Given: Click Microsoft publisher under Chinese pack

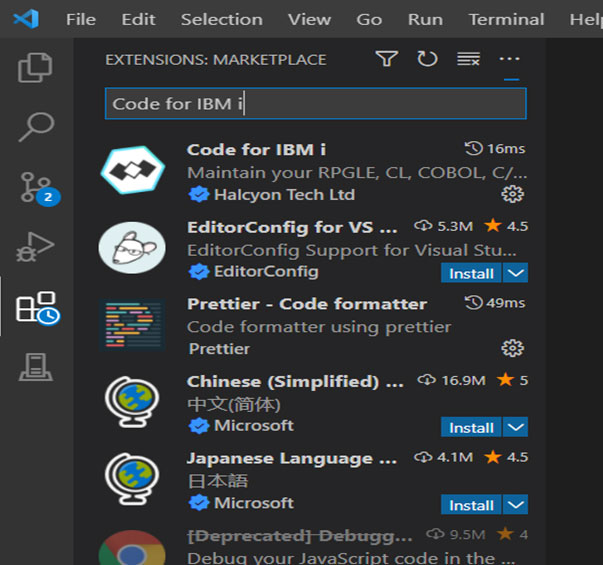Looking at the screenshot, I should [254, 425].
